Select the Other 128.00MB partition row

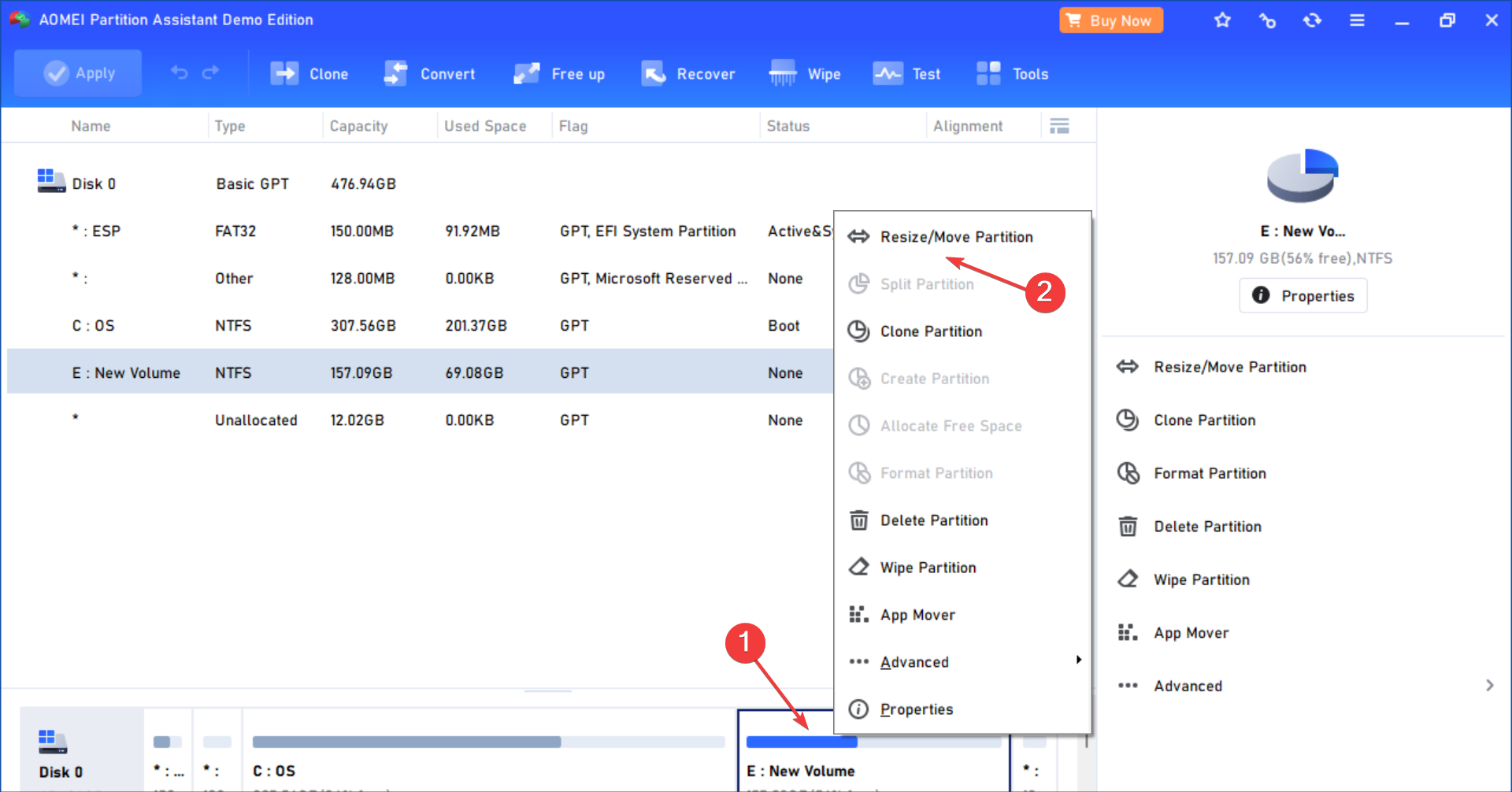[x=421, y=278]
